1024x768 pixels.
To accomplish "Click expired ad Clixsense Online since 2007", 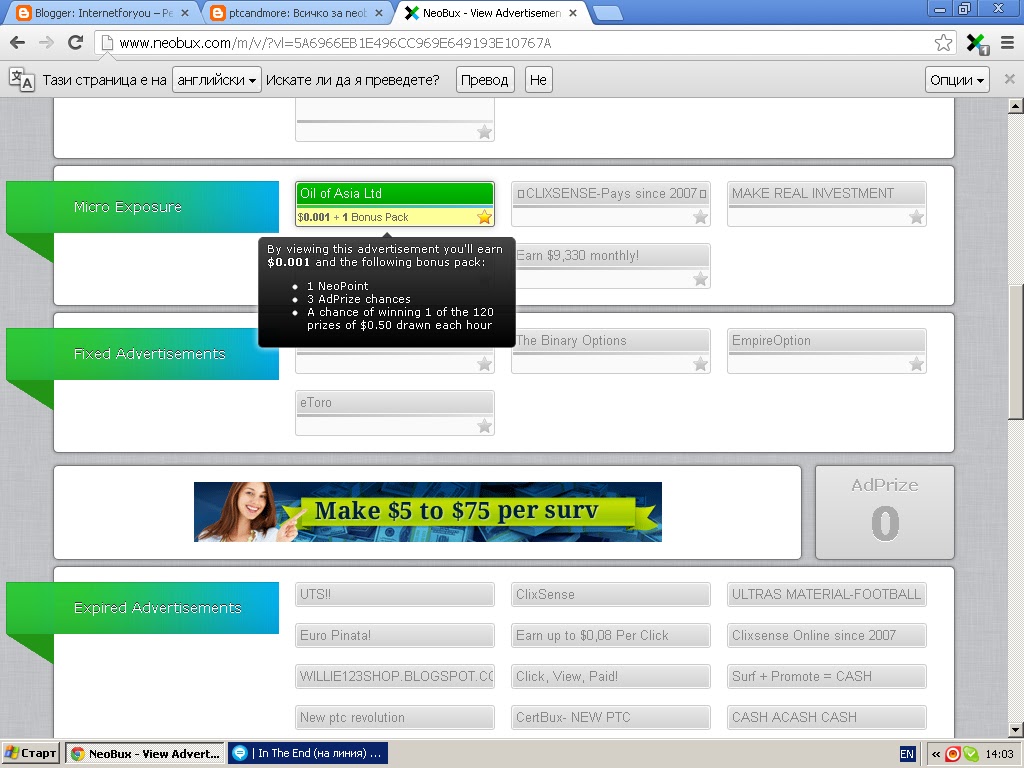I will click(x=827, y=635).
